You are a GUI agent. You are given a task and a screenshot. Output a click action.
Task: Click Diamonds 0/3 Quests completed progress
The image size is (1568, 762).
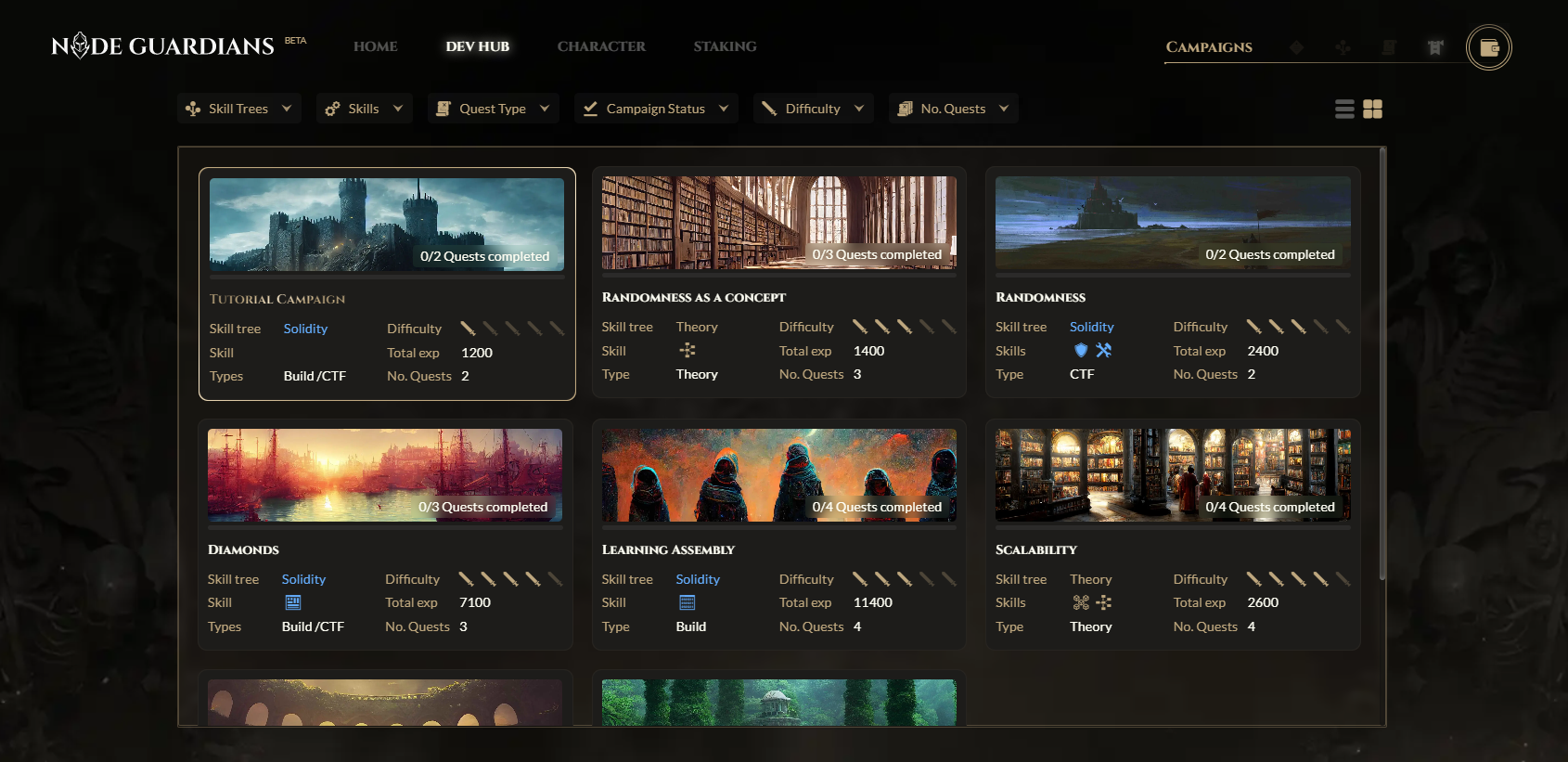pos(482,507)
